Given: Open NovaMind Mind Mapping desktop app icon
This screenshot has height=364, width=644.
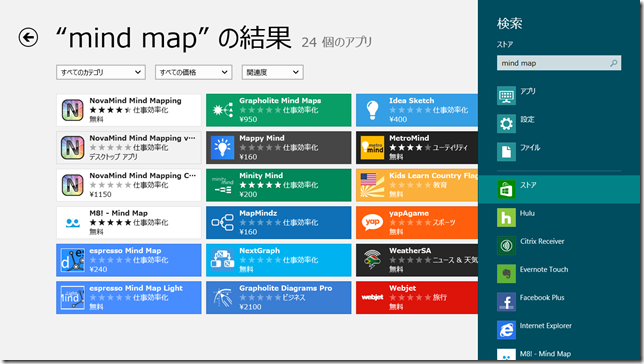Looking at the screenshot, I should (73, 147).
